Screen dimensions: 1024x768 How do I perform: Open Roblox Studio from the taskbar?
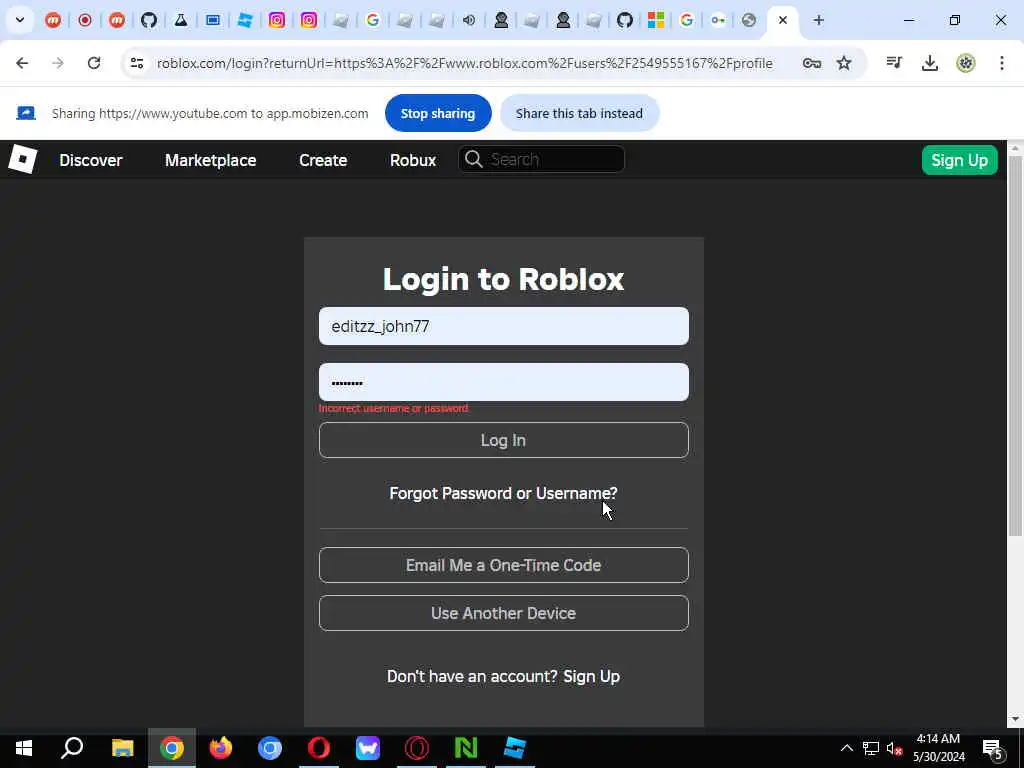pyautogui.click(x=515, y=748)
